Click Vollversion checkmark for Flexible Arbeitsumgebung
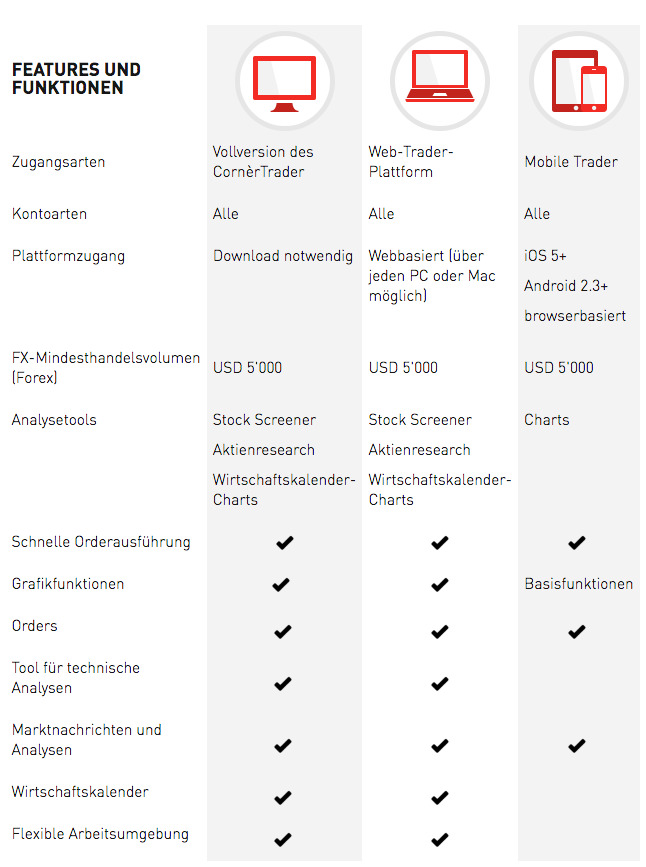 [283, 839]
